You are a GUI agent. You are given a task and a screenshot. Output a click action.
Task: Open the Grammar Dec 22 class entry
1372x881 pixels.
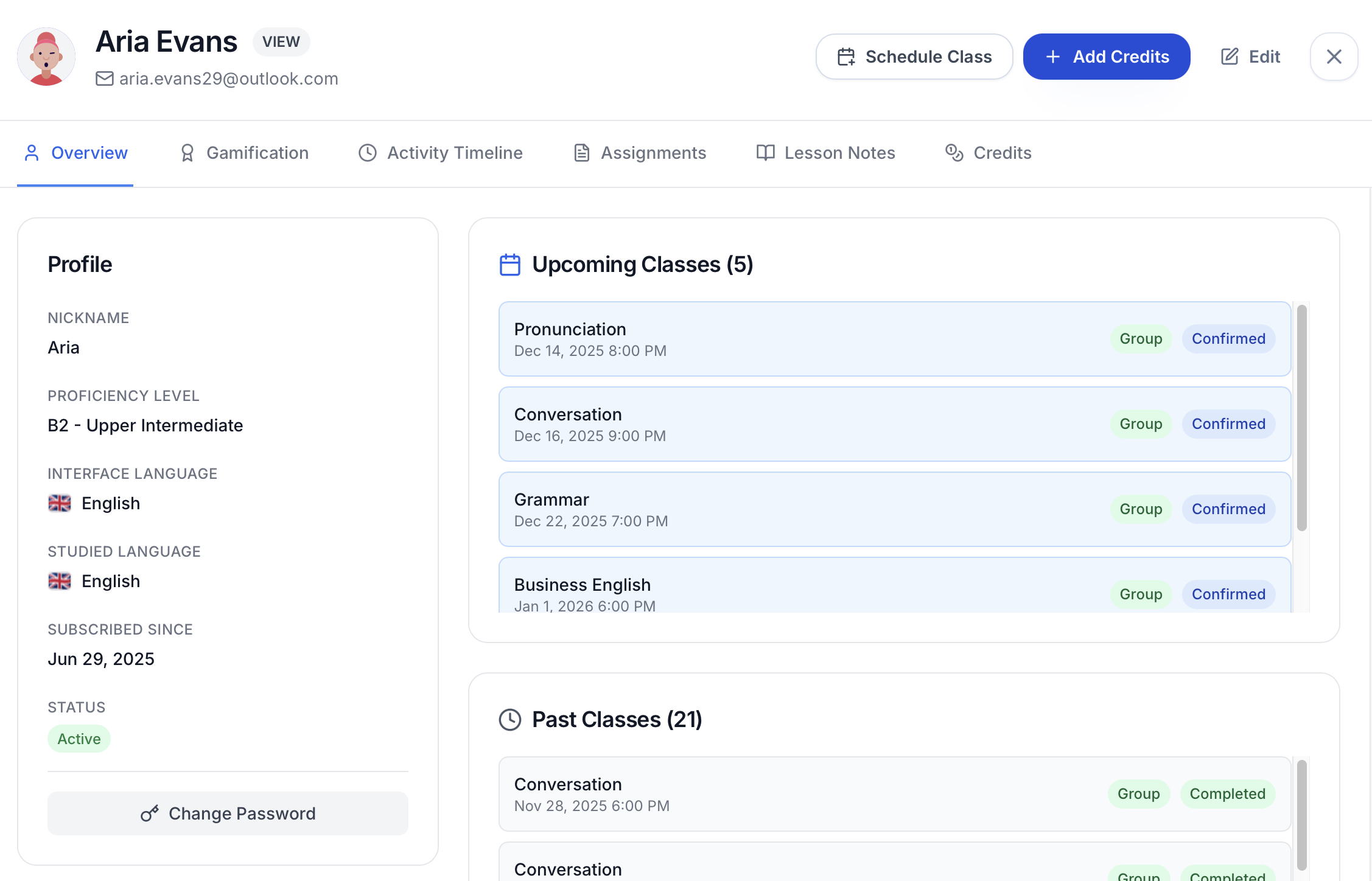pyautogui.click(x=791, y=509)
